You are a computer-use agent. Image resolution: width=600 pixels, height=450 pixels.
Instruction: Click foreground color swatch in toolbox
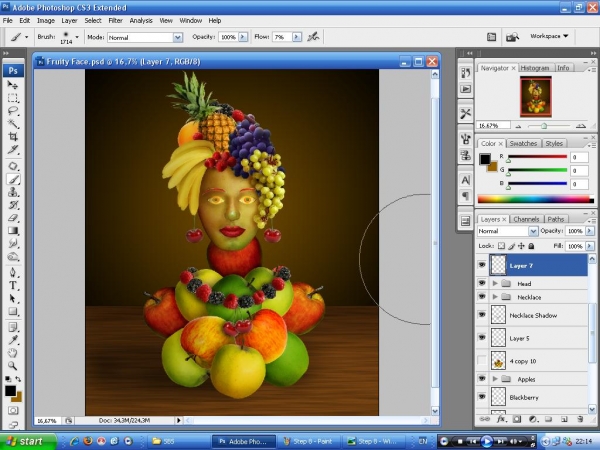10,391
